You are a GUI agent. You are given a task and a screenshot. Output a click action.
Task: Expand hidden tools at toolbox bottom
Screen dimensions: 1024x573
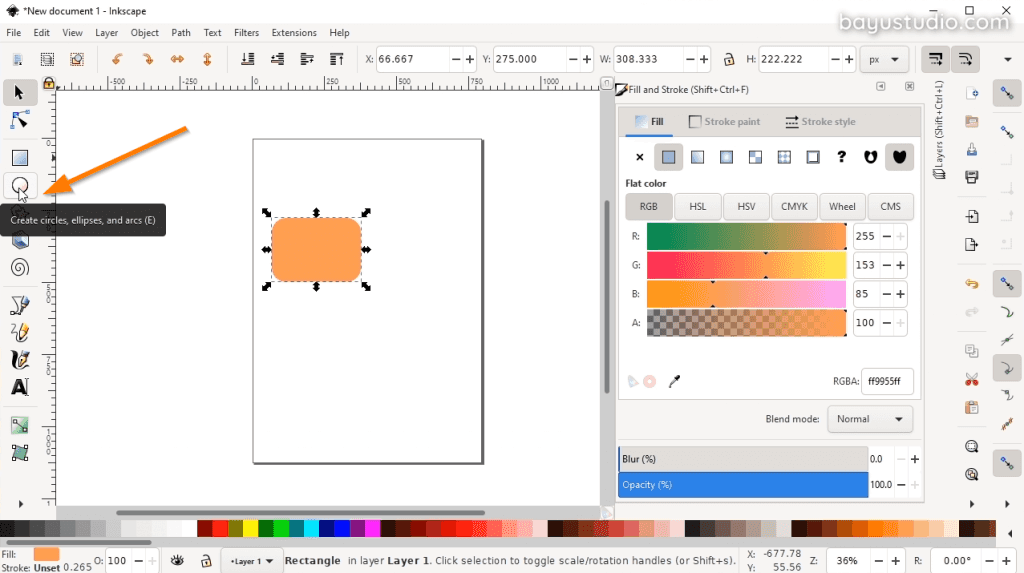20,504
